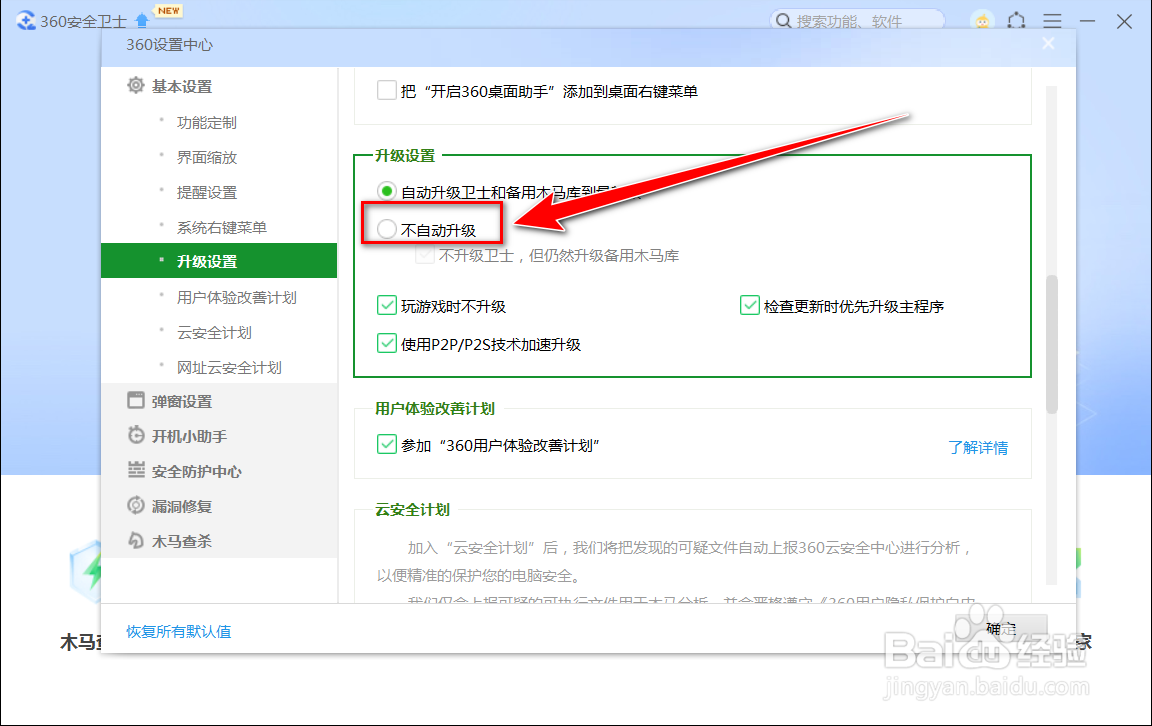
Task: Open the skin/shirt icon in the title bar
Action: point(1017,21)
